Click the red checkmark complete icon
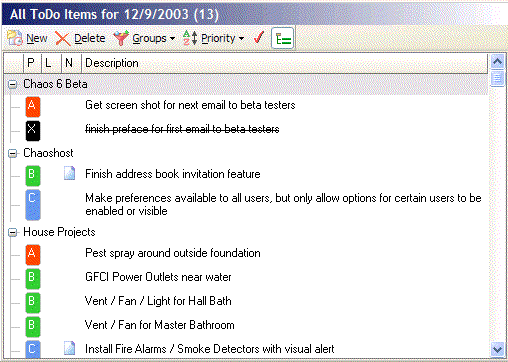This screenshot has width=508, height=362. click(x=259, y=38)
